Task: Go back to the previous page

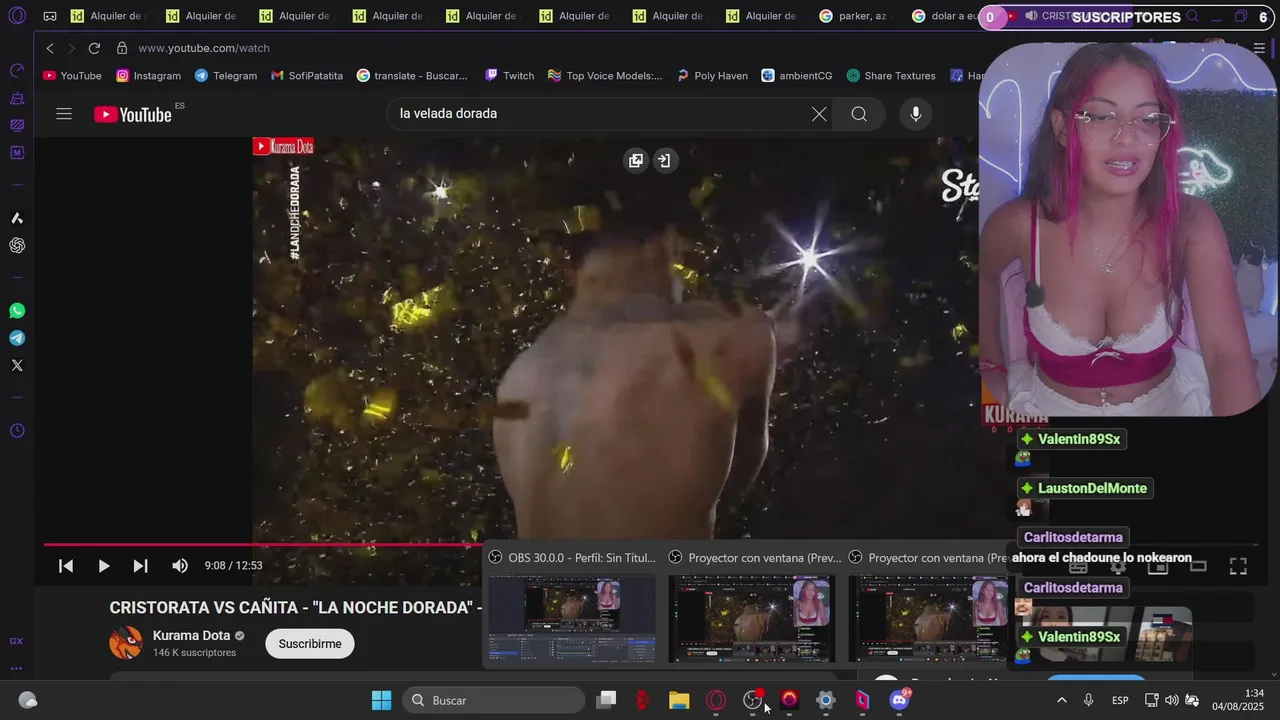Action: pos(50,48)
